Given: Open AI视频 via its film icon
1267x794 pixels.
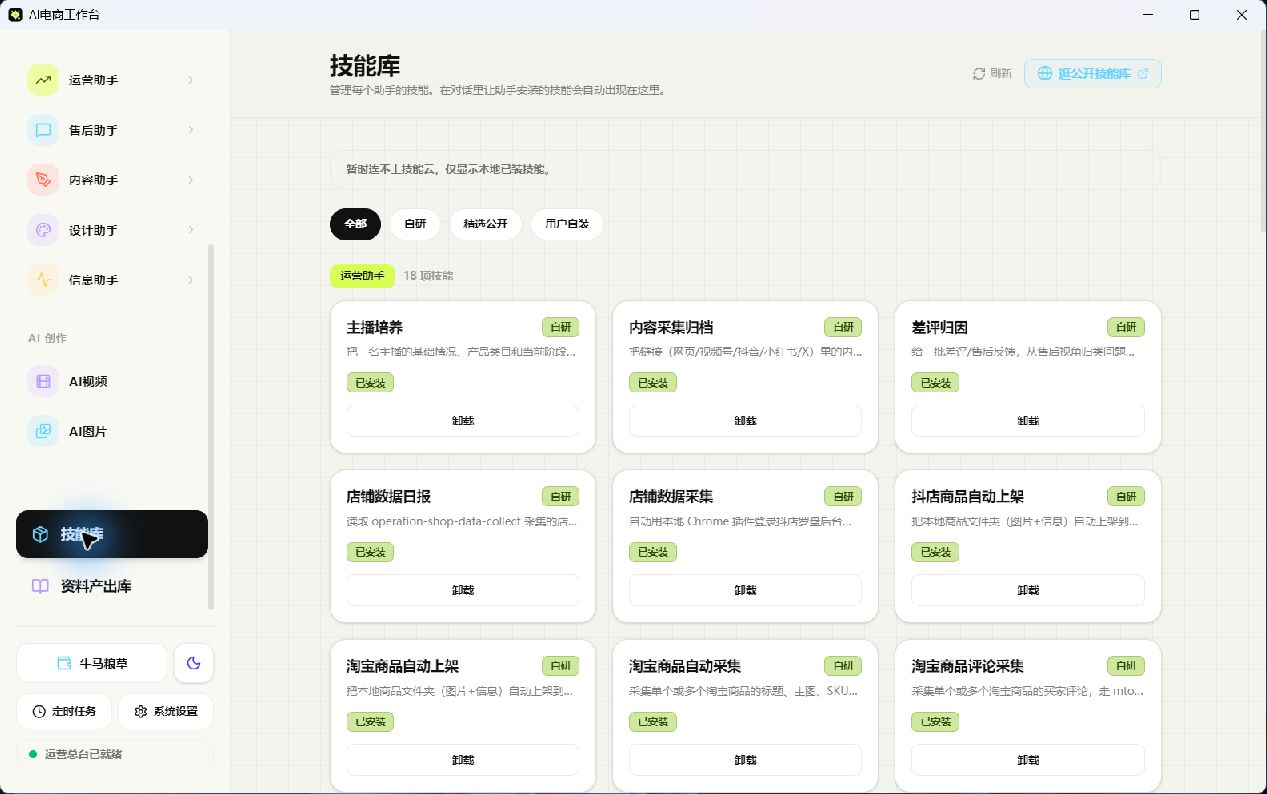Looking at the screenshot, I should 43,381.
